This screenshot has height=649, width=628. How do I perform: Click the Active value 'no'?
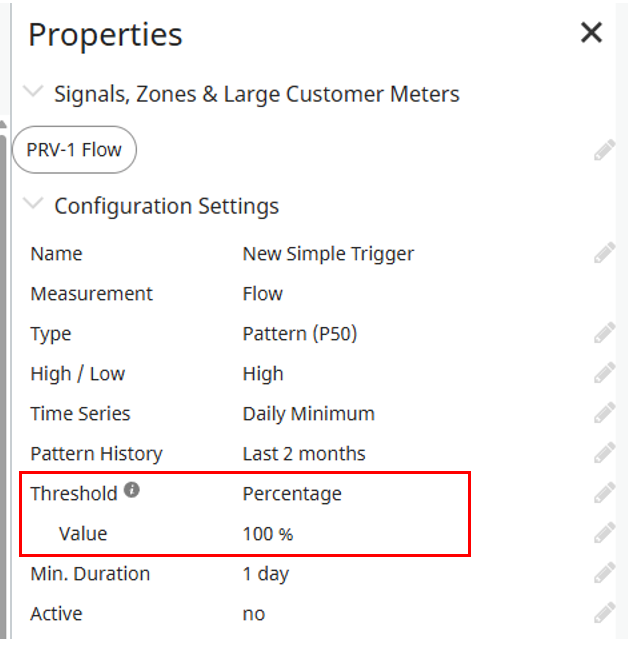coord(254,614)
